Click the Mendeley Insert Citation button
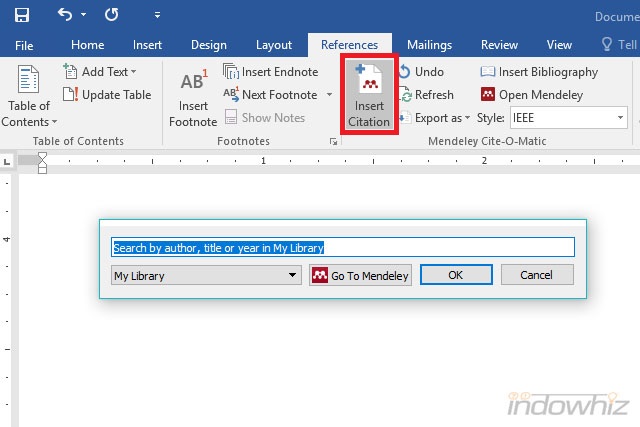The width and height of the screenshot is (640, 427). tap(369, 95)
